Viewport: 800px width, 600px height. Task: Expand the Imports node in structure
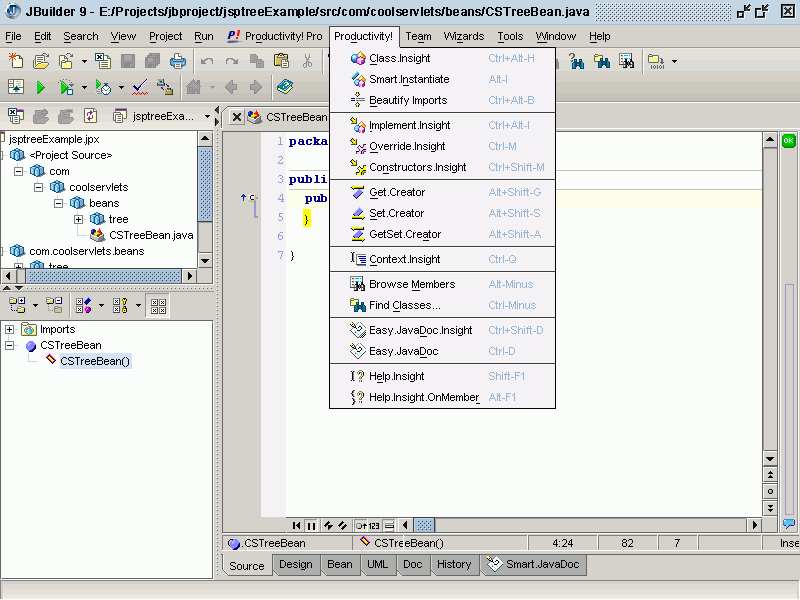(9, 330)
